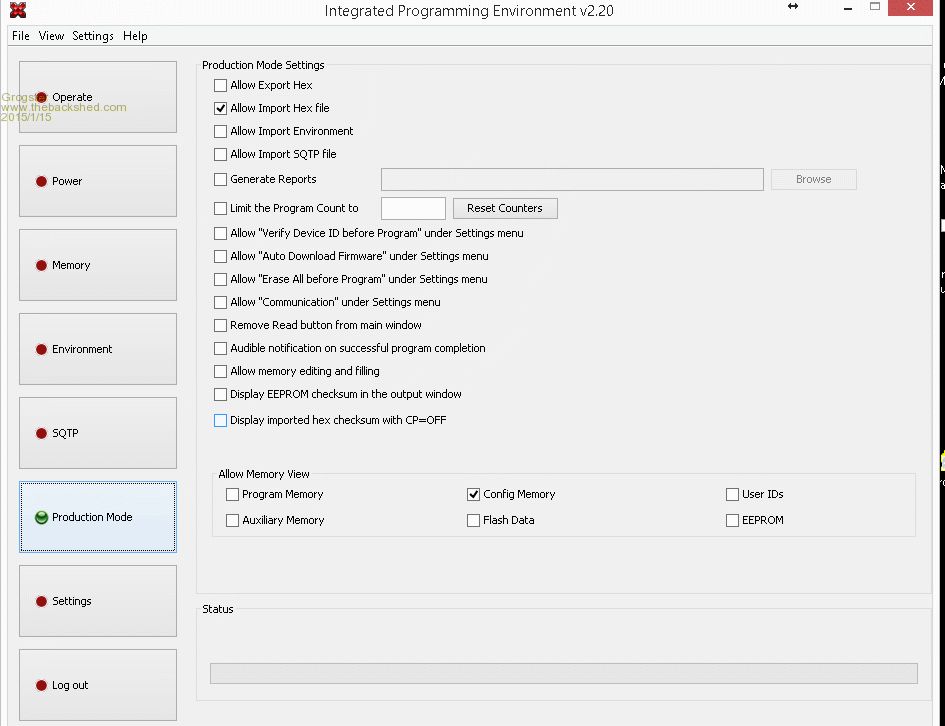The image size is (945, 726).
Task: Uncheck Allow Import Hex file
Action: 221,109
